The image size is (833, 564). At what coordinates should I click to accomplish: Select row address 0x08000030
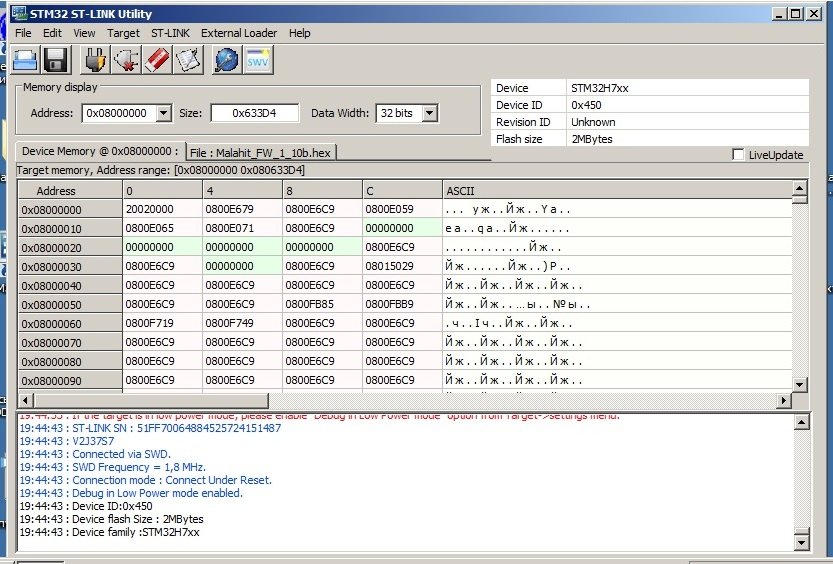point(70,266)
